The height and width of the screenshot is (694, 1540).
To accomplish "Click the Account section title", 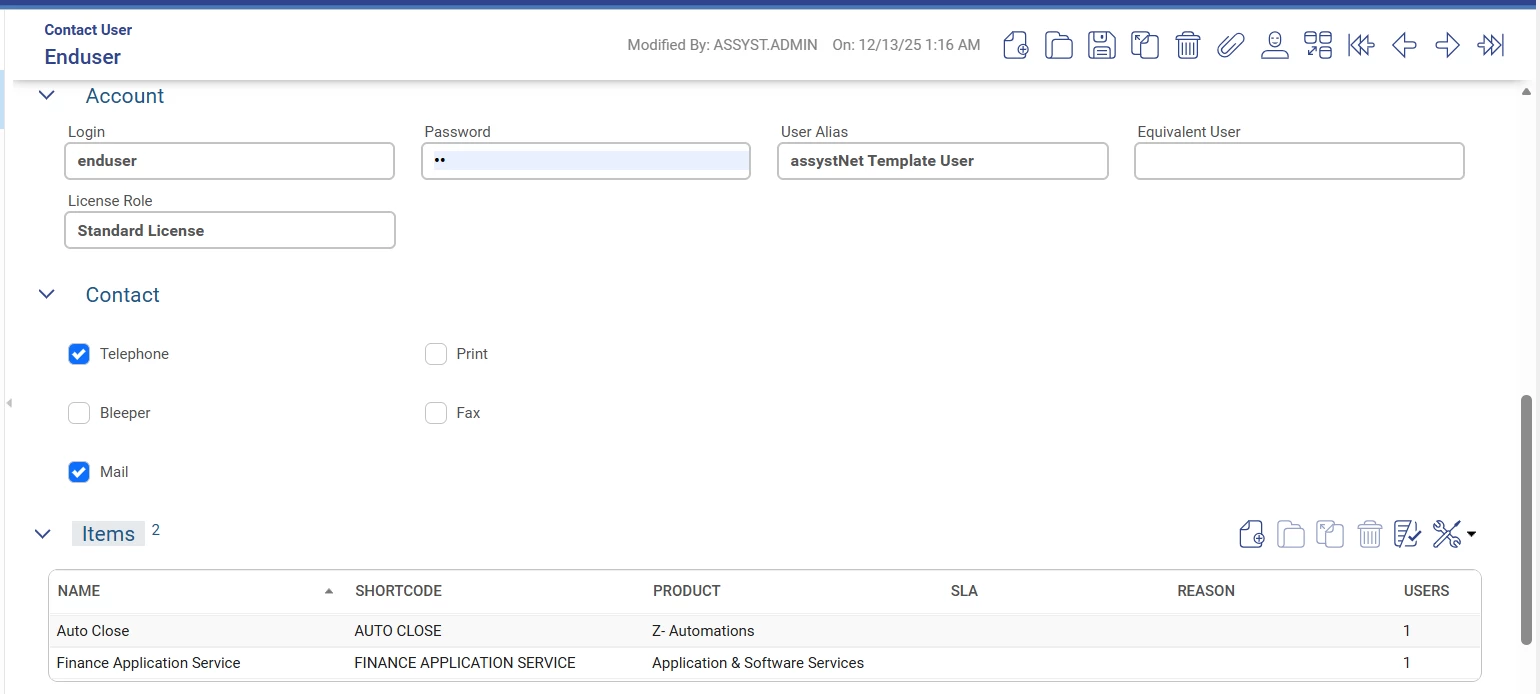I will (x=125, y=96).
